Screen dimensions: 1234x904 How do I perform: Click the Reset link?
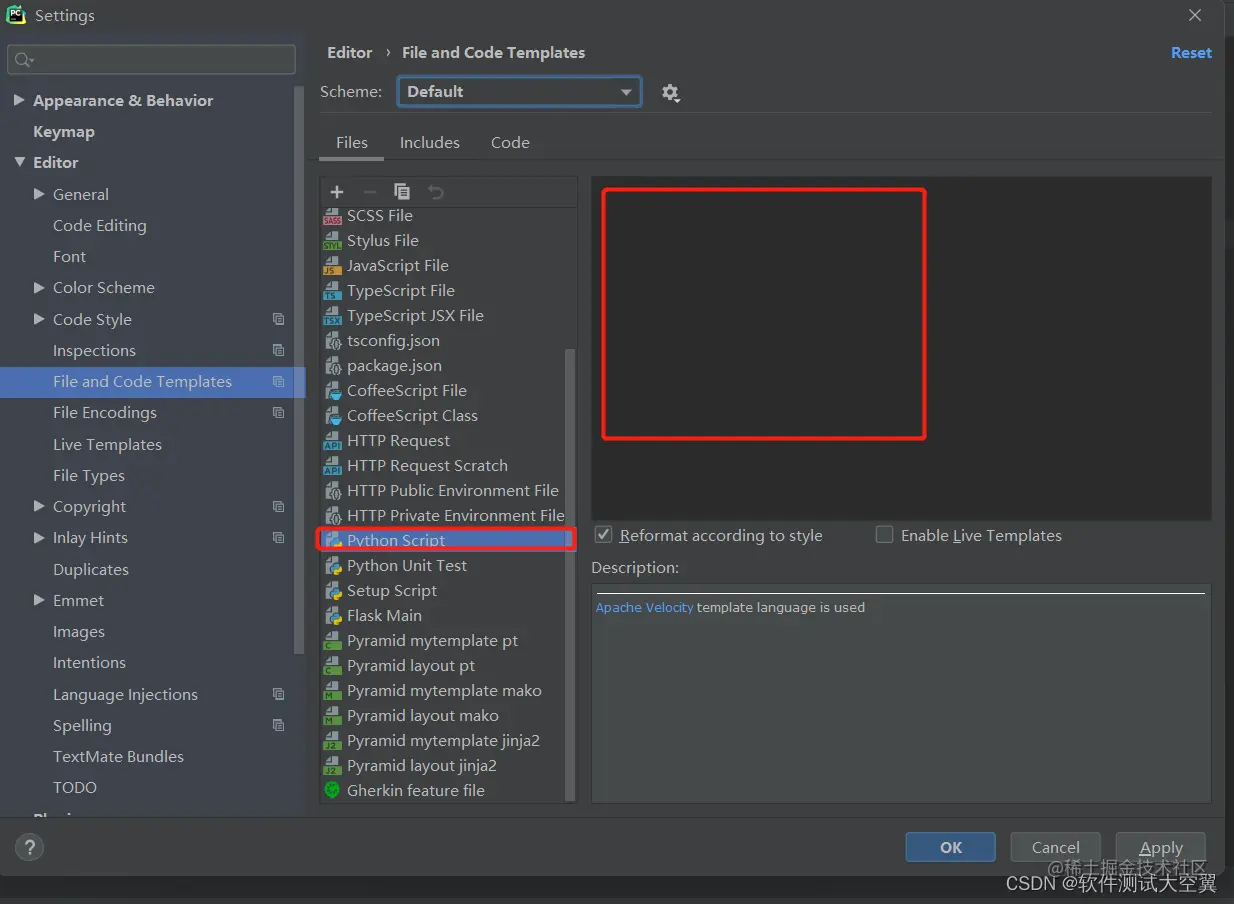point(1191,53)
